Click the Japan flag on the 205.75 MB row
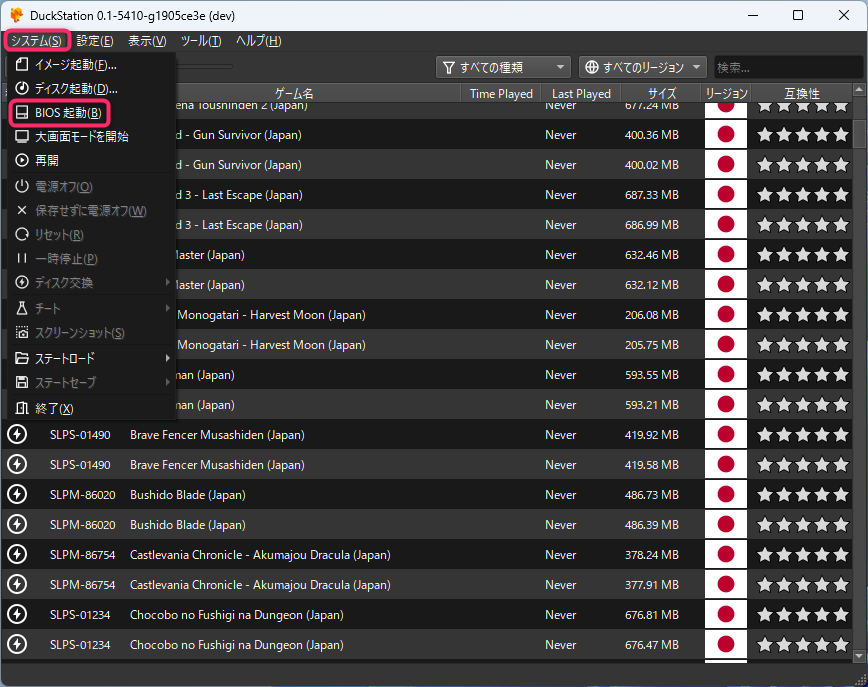The image size is (868, 687). pos(726,344)
